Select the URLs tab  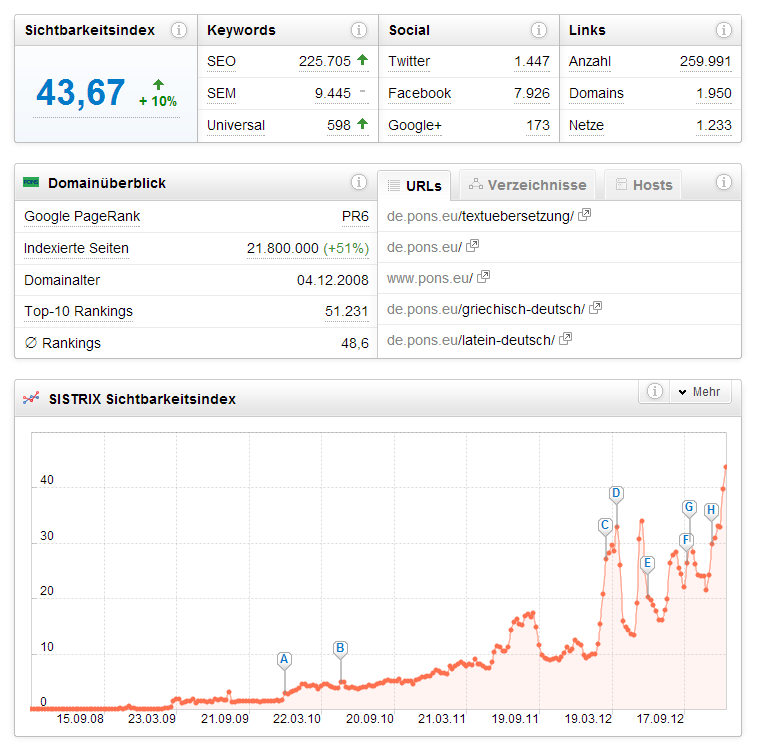click(x=414, y=185)
